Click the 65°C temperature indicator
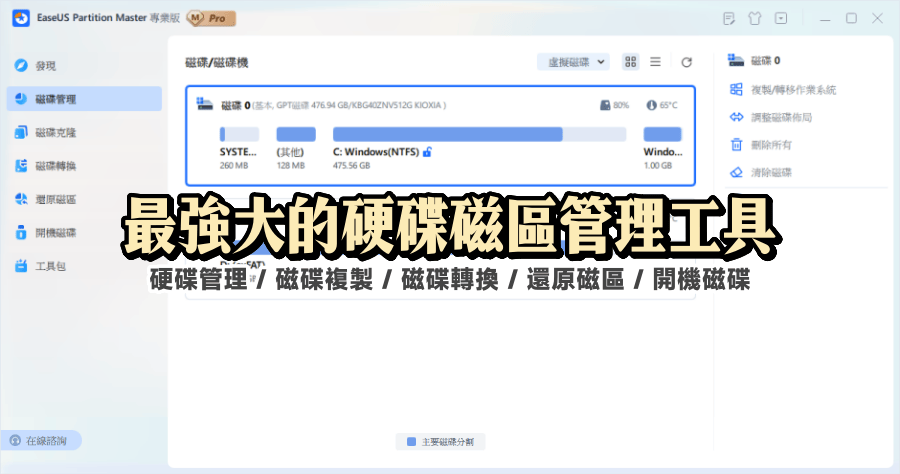The width and height of the screenshot is (900, 474). (x=662, y=105)
